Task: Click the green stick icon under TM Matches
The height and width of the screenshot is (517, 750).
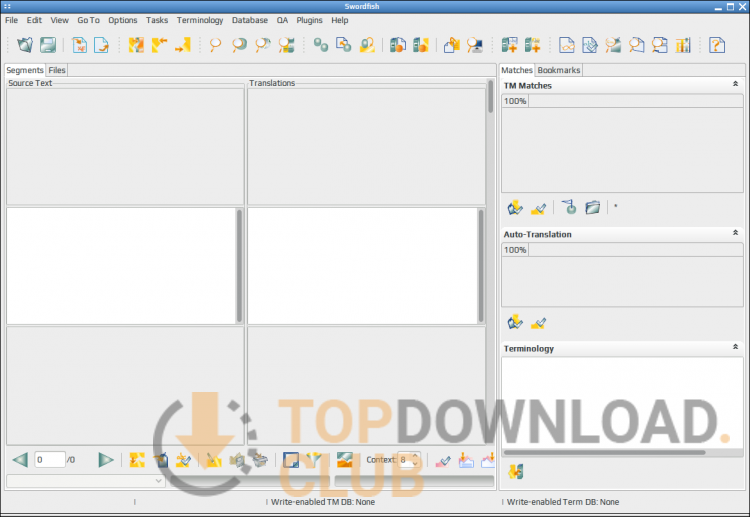Action: 569,208
